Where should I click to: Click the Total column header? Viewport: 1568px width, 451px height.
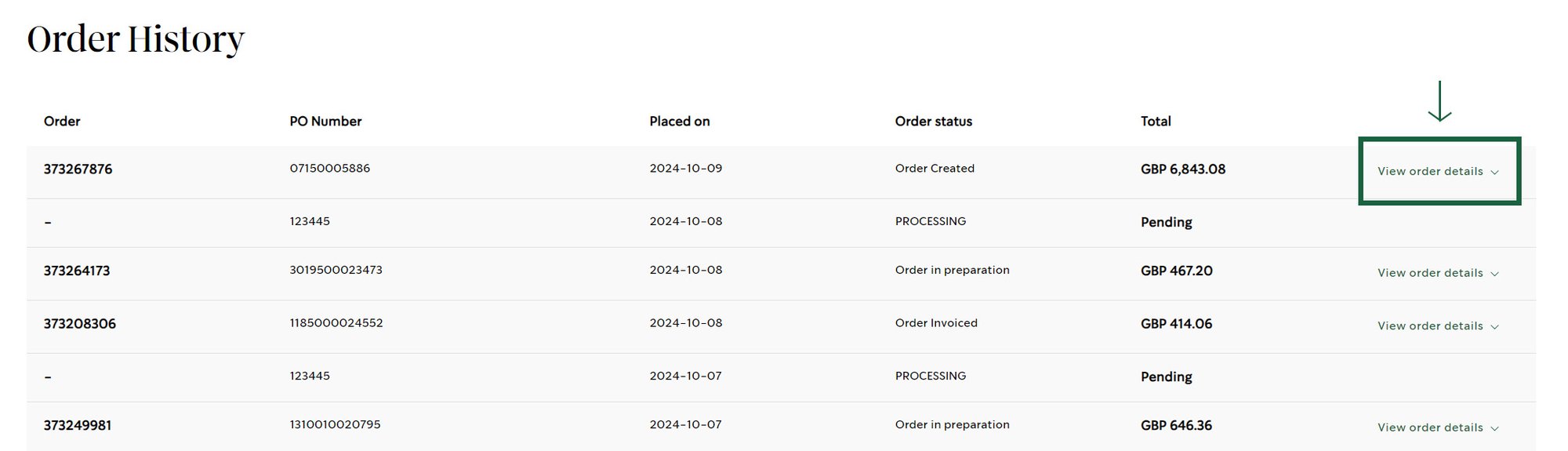click(x=1156, y=121)
